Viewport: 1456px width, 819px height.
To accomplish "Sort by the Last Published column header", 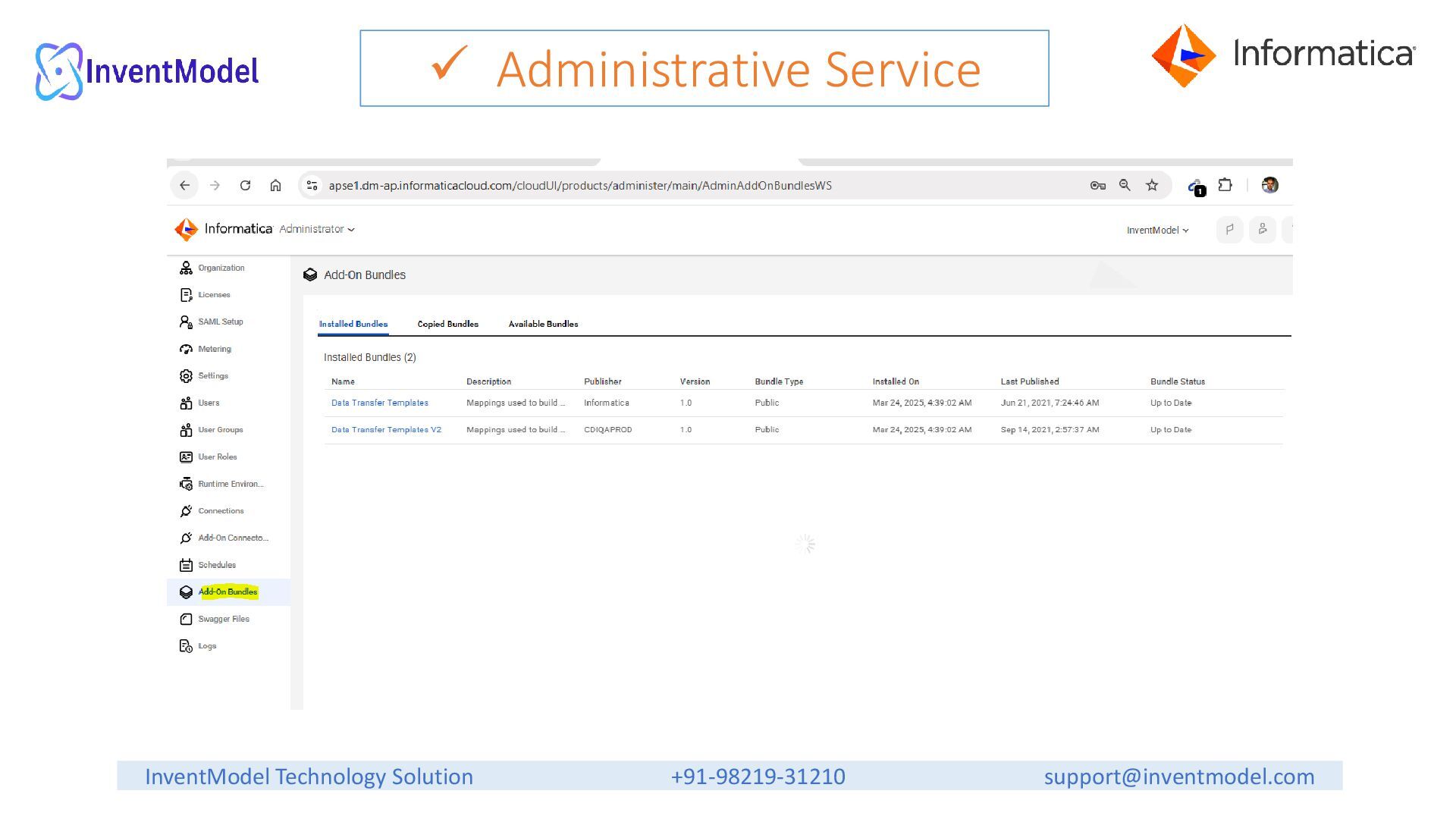I will 1030,381.
